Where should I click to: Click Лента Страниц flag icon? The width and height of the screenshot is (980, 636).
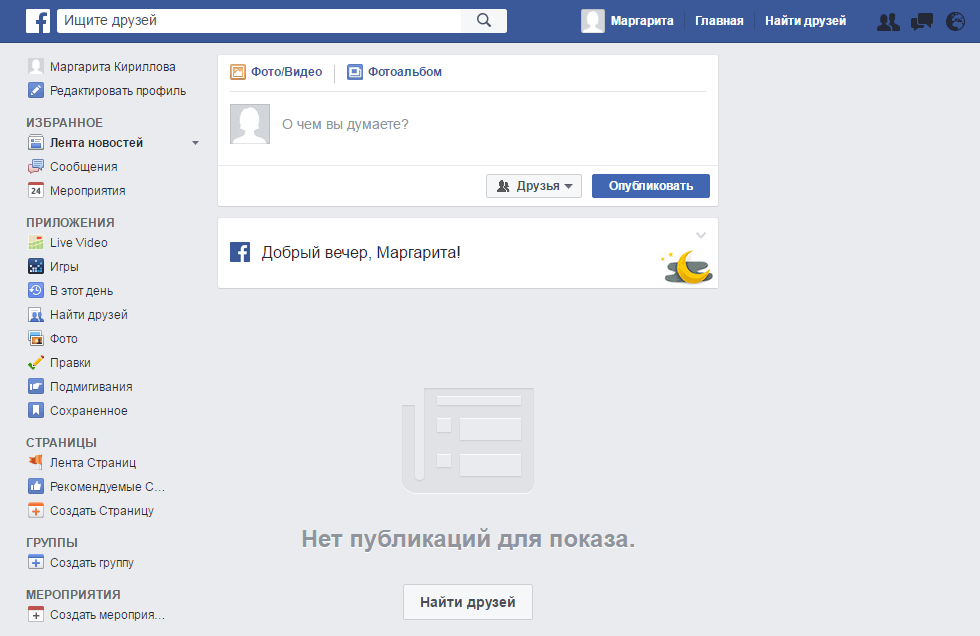pos(36,462)
